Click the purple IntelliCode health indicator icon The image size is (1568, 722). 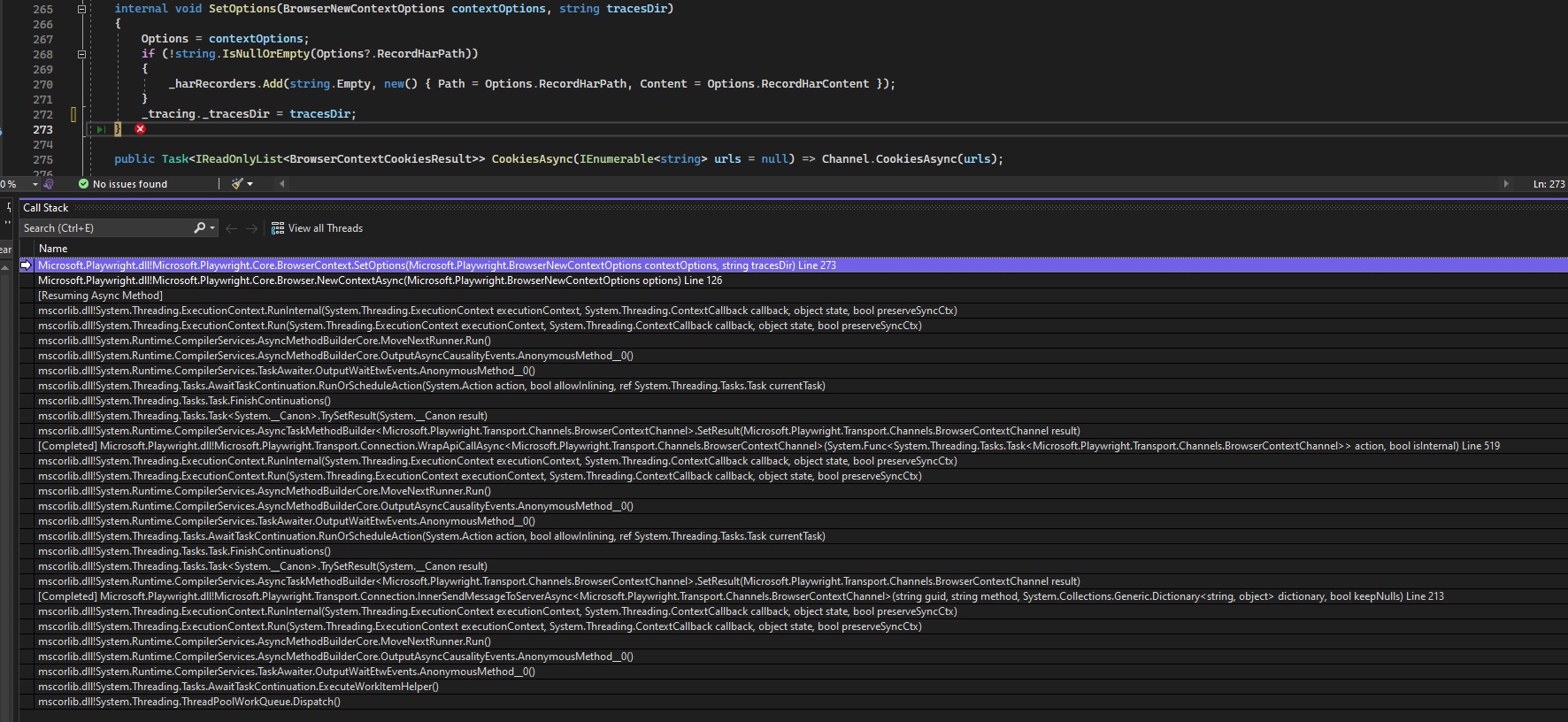coord(49,184)
